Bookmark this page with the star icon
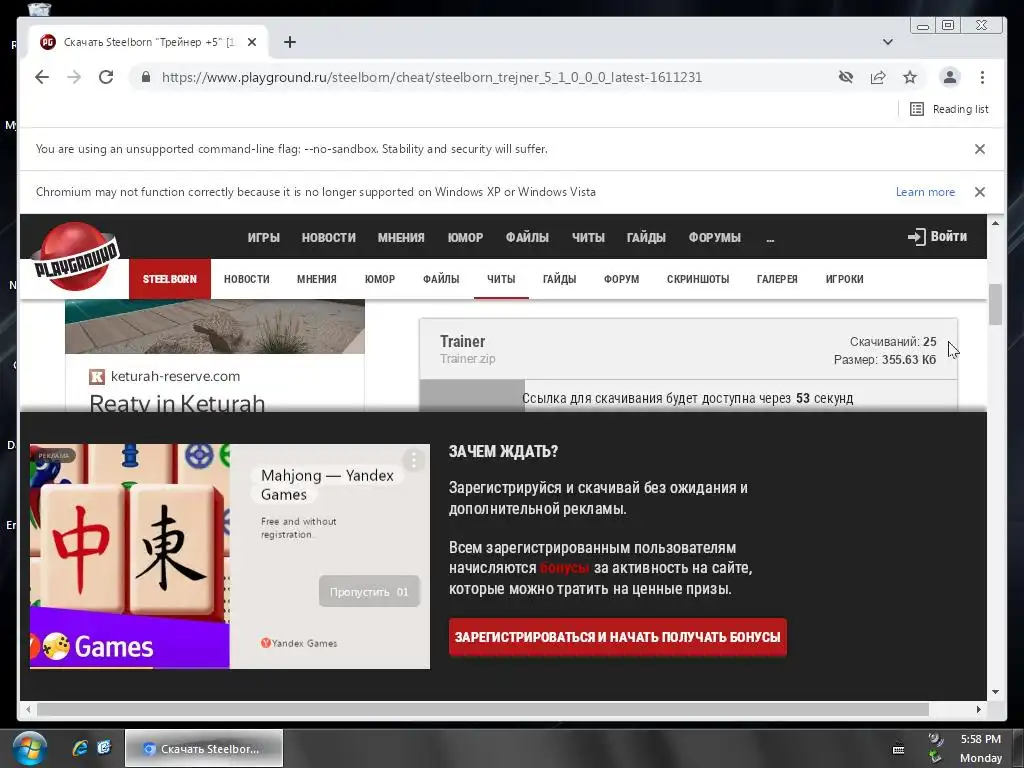This screenshot has width=1024, height=768. point(910,77)
